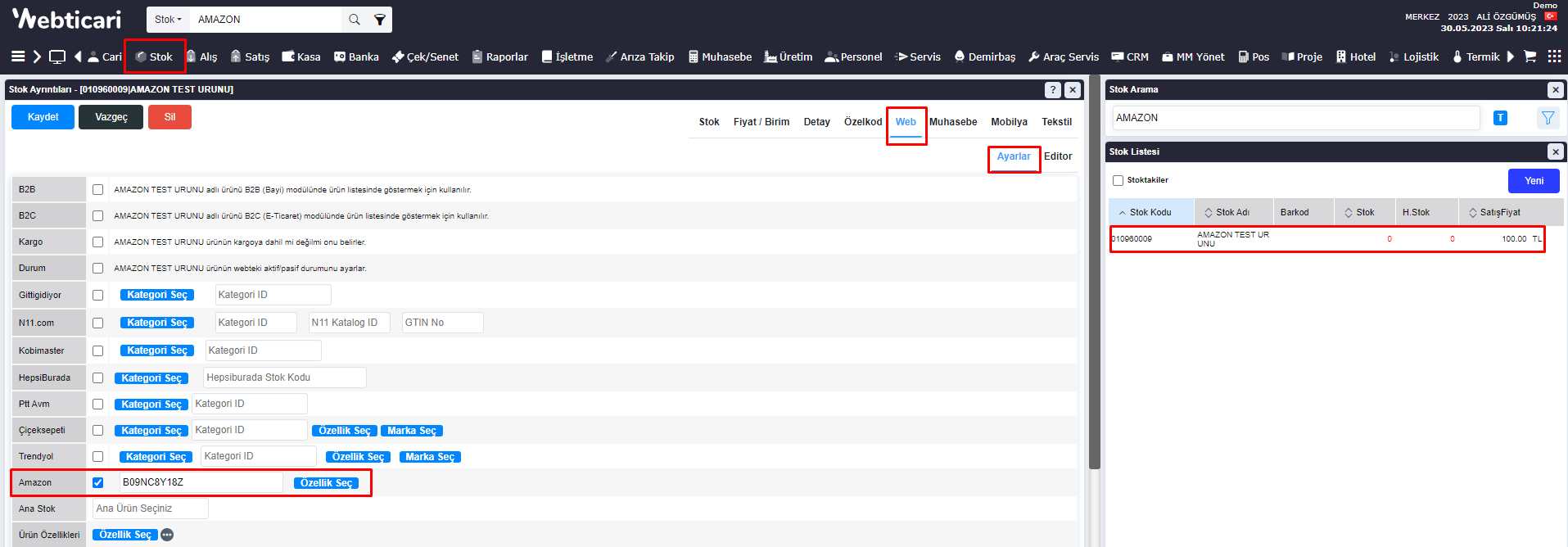Image resolution: width=1568 pixels, height=547 pixels.
Task: Click the monitor screen icon in the navigation bar
Action: (57, 57)
